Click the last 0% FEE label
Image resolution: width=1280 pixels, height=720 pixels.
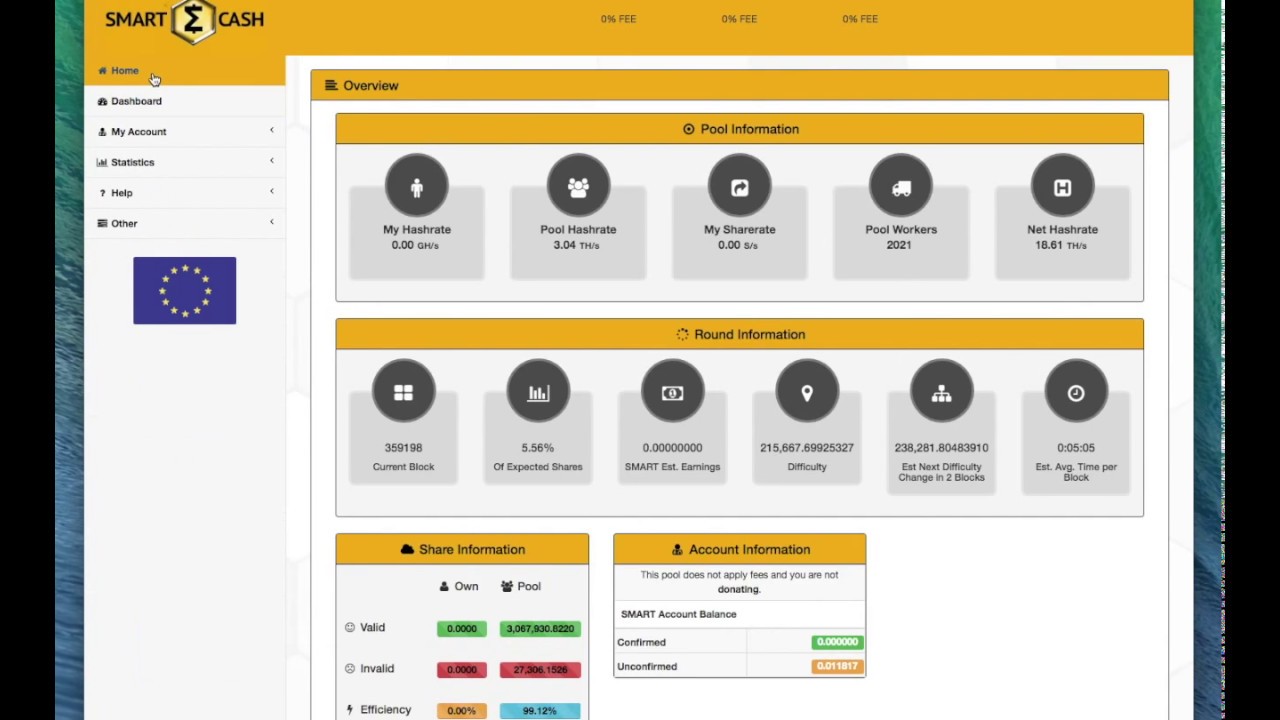860,19
